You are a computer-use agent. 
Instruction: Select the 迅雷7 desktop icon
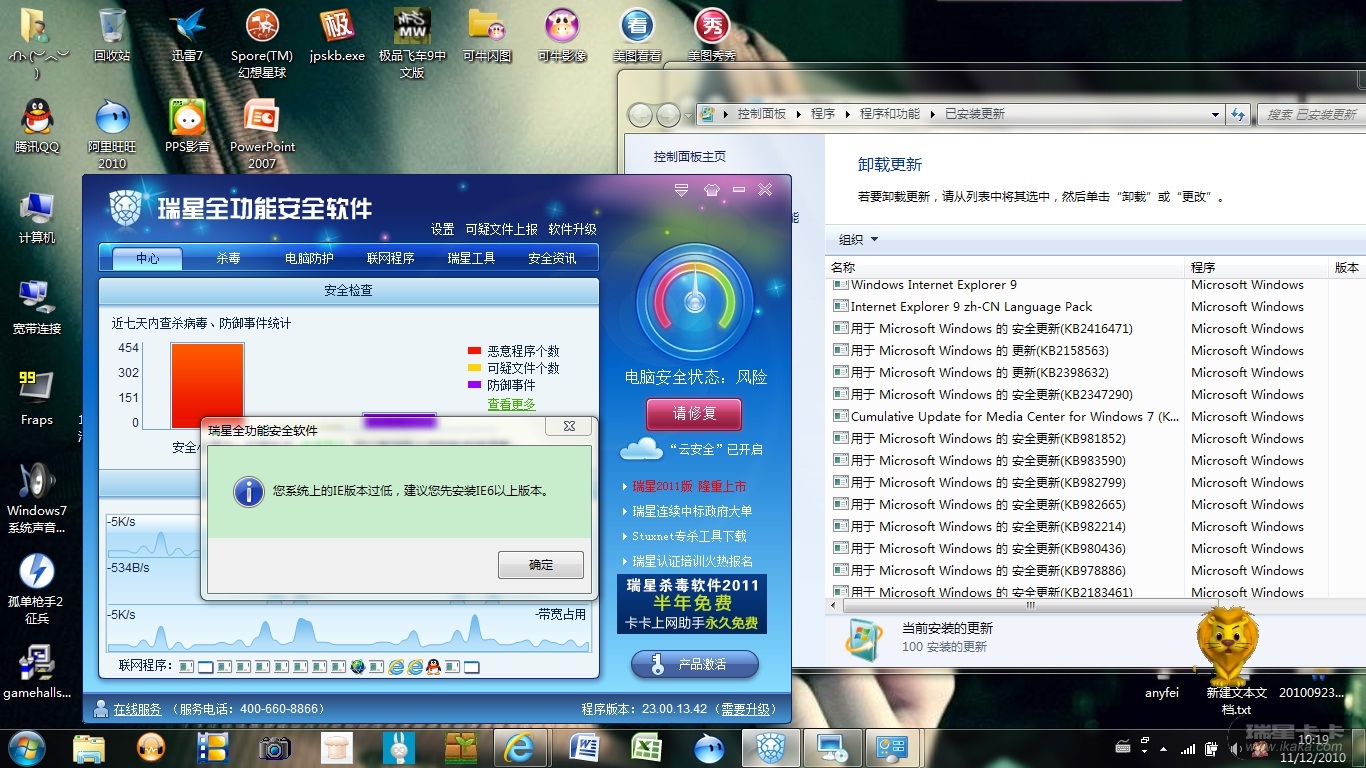pos(187,36)
